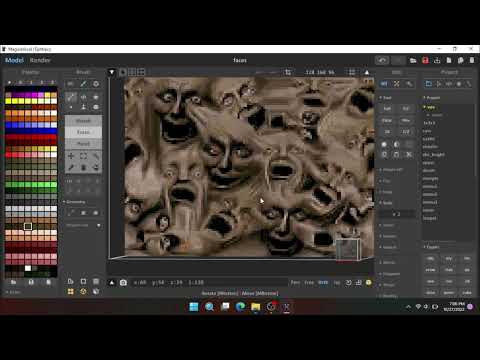The width and height of the screenshot is (480, 360).
Task: Pick the outlined selected swatch in the palette
Action: click(28, 227)
